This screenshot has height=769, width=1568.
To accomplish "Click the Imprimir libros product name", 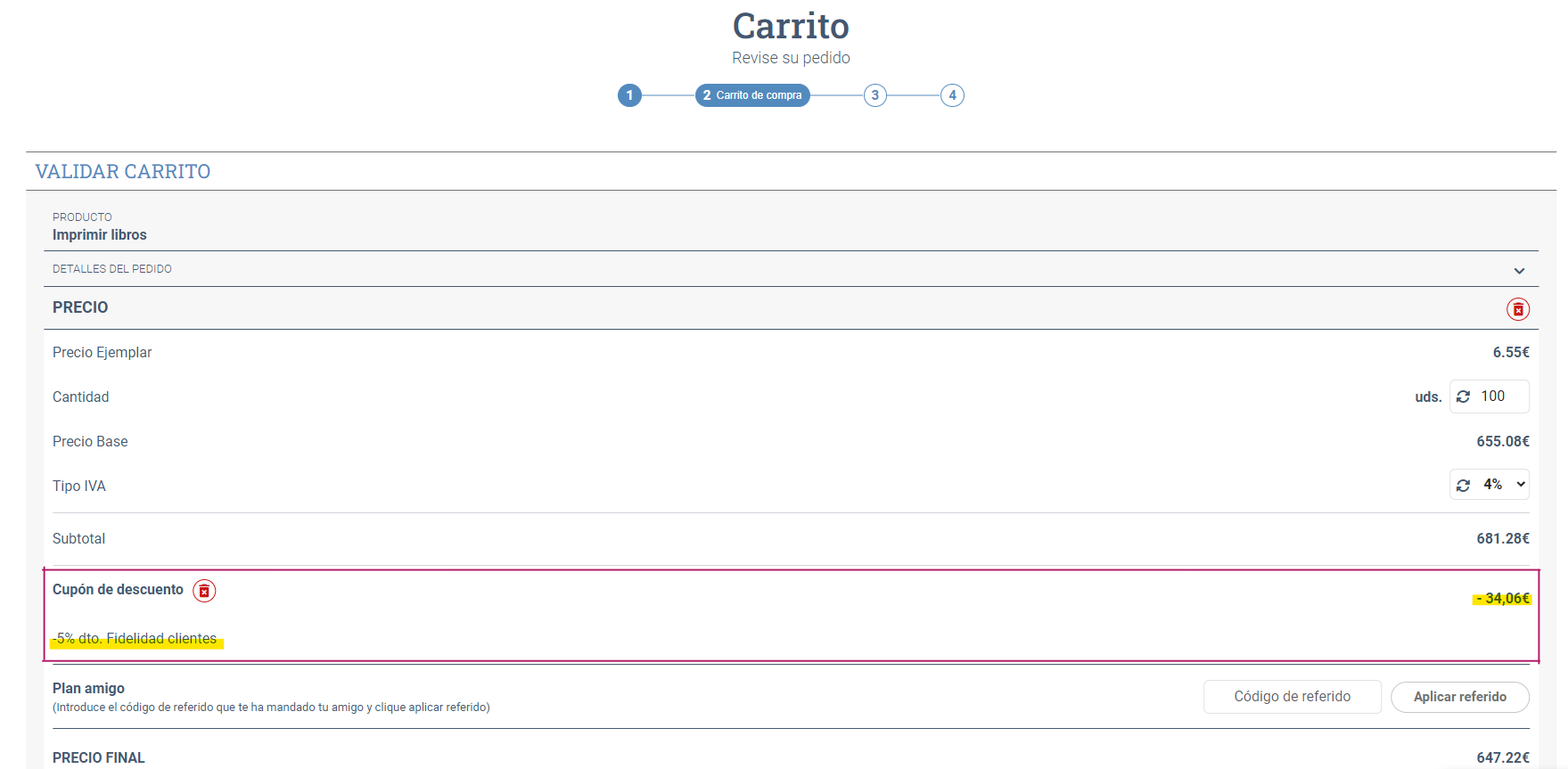I will [100, 235].
